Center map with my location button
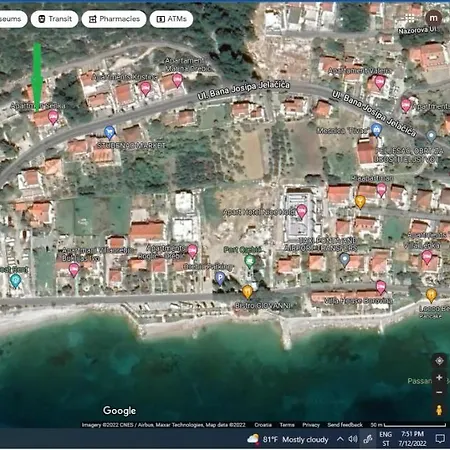Screen dimensions: 450x450 [x=439, y=361]
